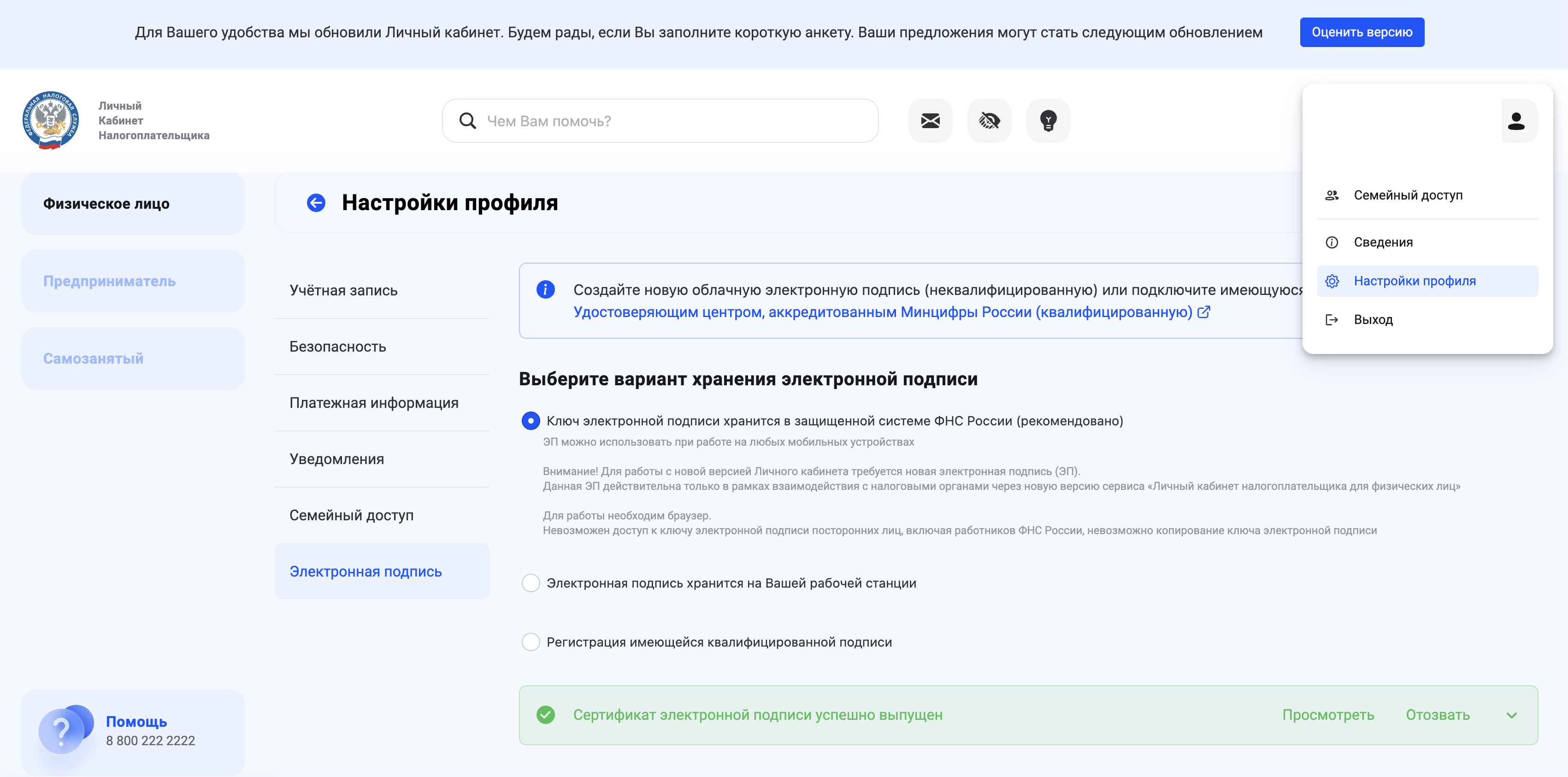Click Личный Кабинет Налогоплательщика title text
The height and width of the screenshot is (777, 1568).
pyautogui.click(x=154, y=120)
